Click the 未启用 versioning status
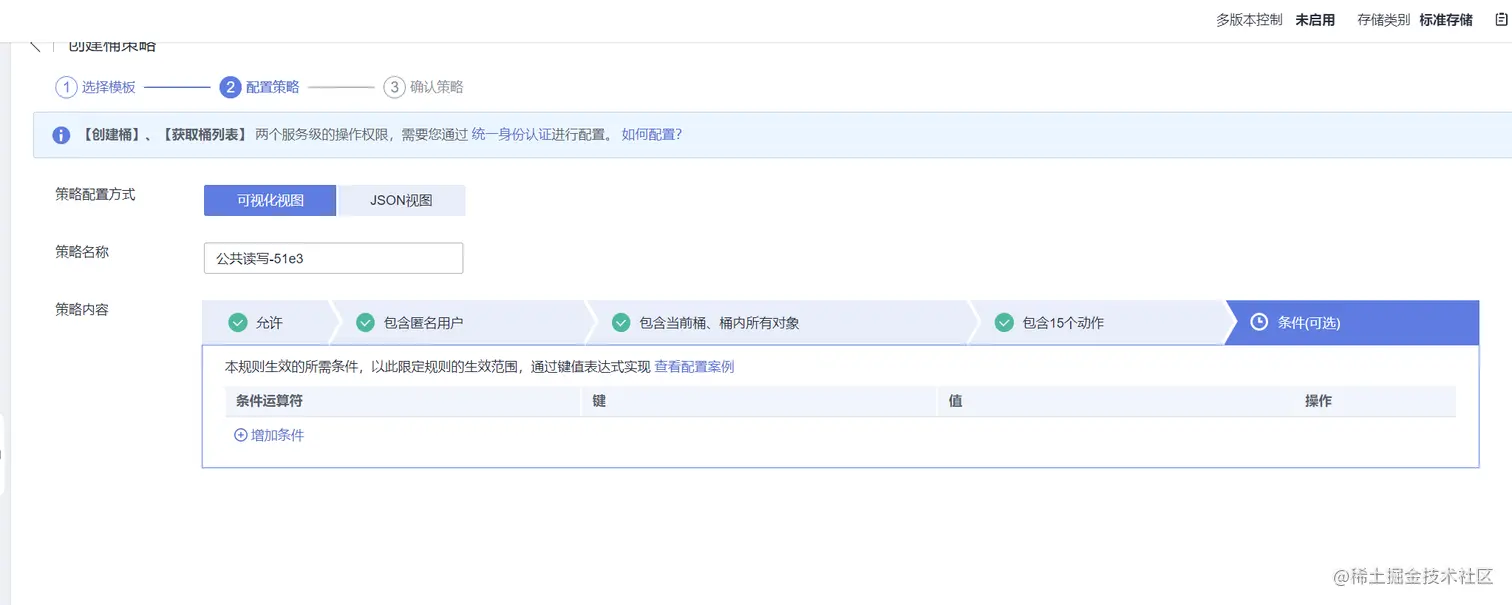The image size is (1512, 605). coord(1315,20)
